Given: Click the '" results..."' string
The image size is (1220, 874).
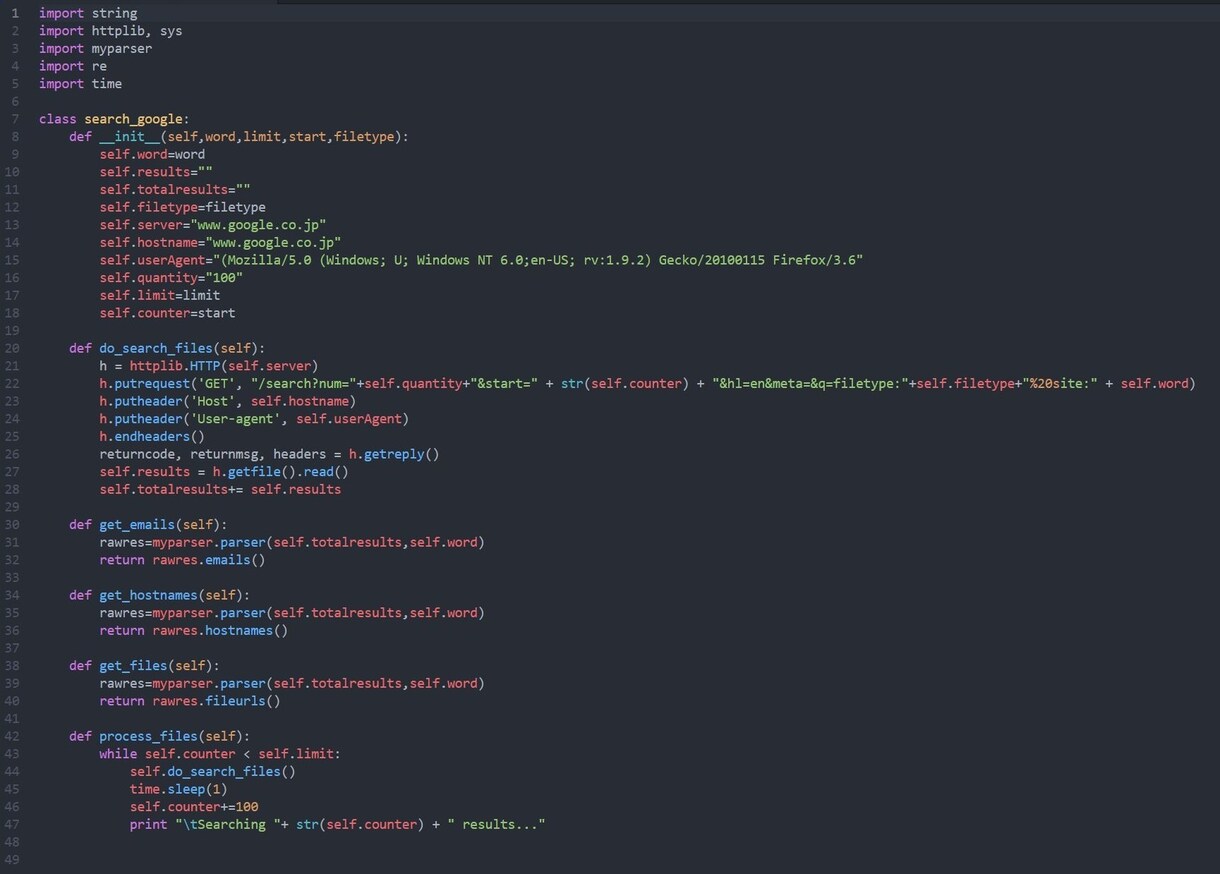Looking at the screenshot, I should pos(497,825).
